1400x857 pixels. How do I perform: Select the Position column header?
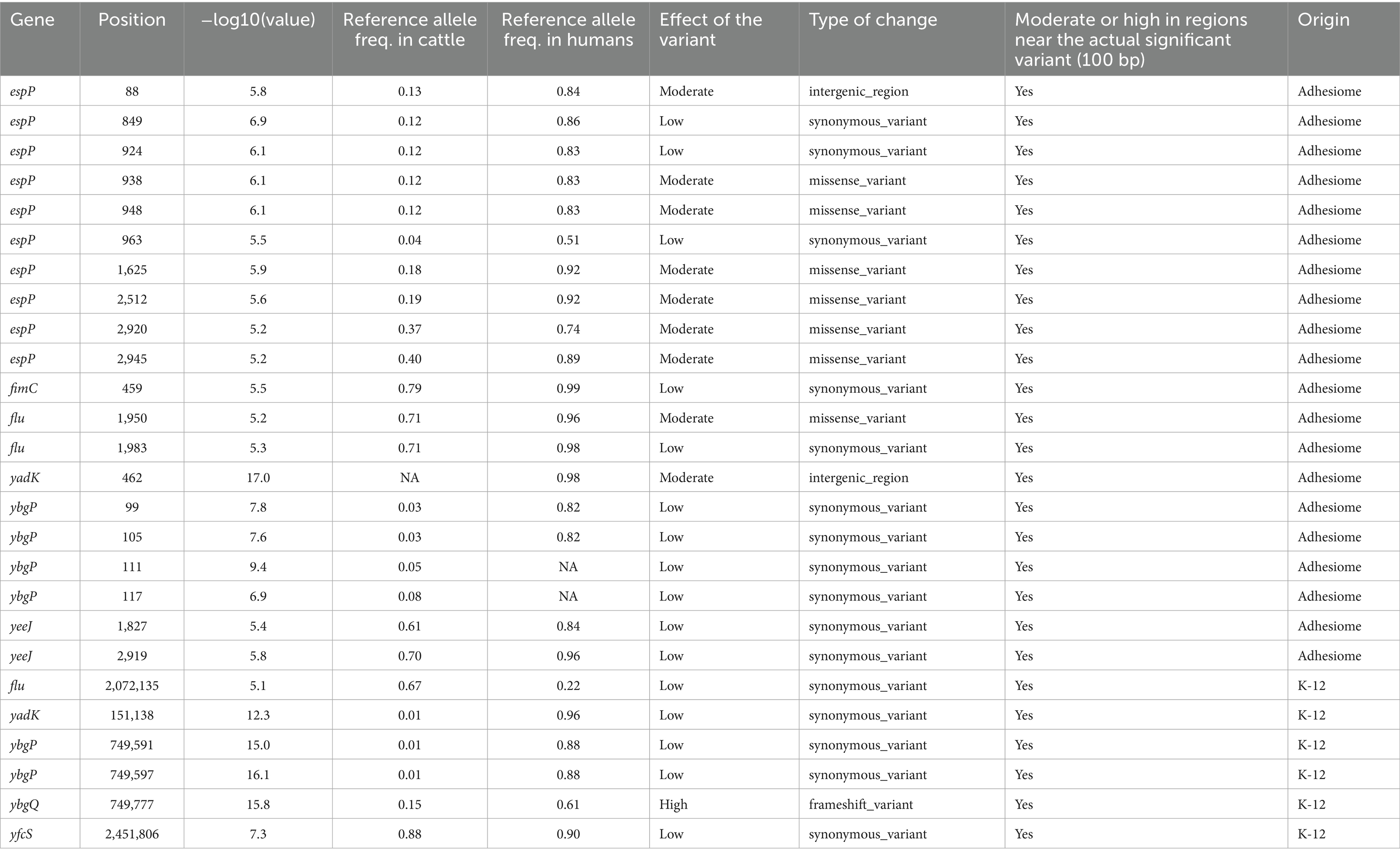(132, 20)
